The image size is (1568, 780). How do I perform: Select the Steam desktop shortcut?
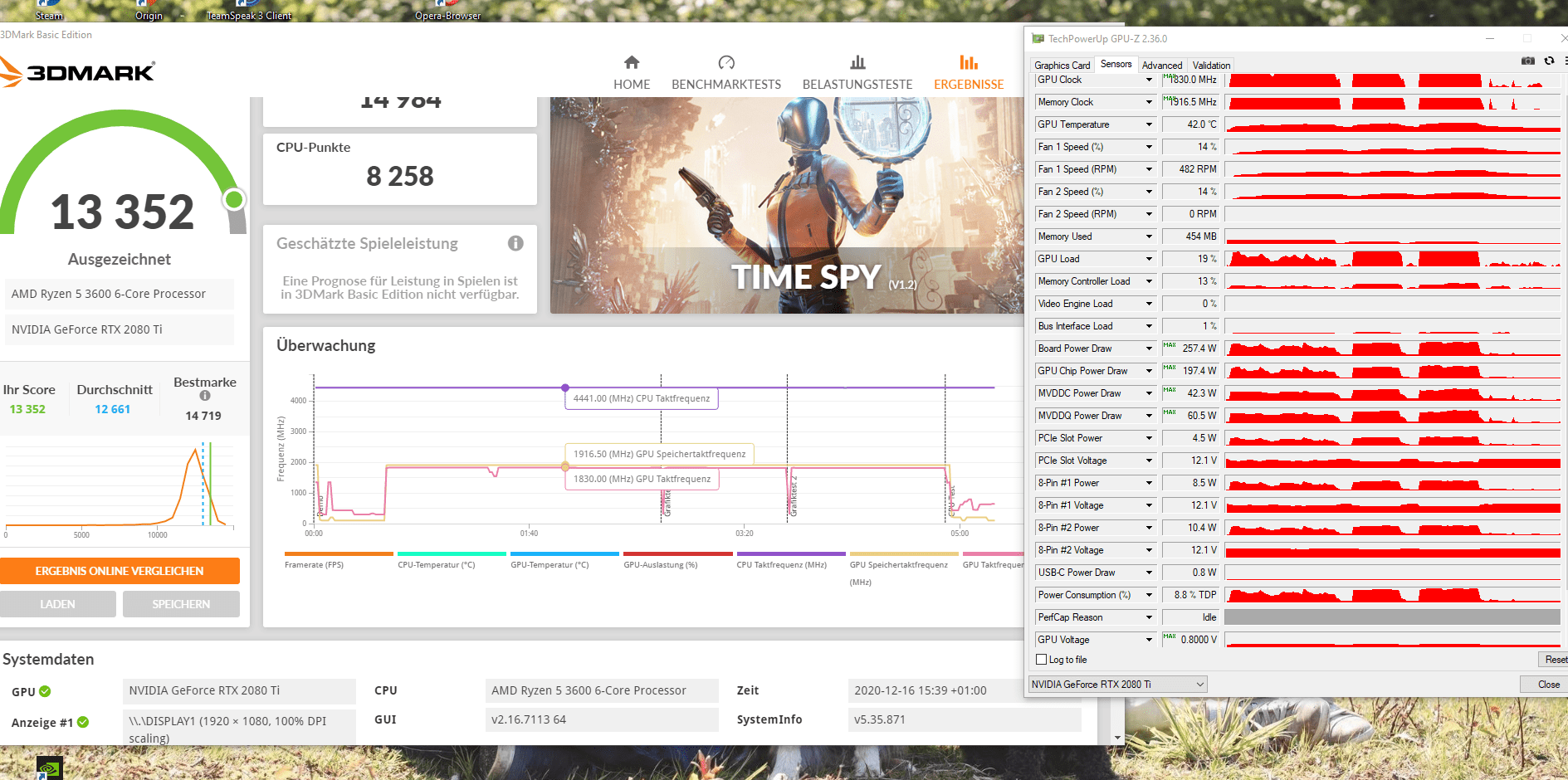click(49, 11)
